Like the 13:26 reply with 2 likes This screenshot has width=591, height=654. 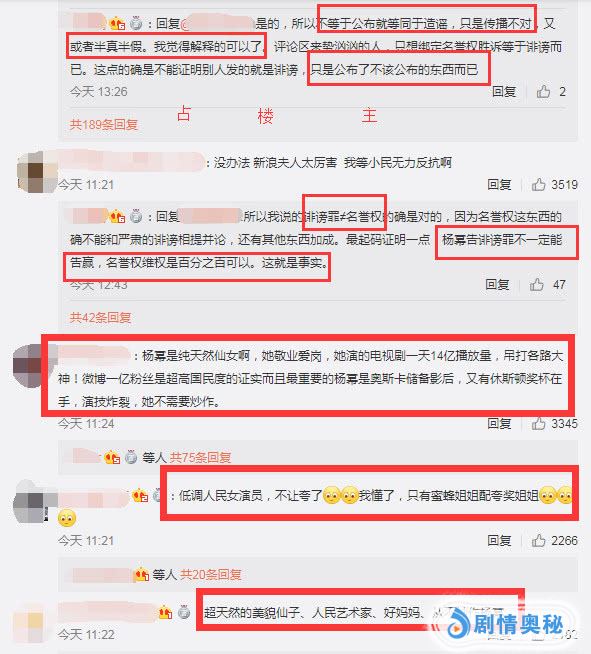(x=543, y=91)
